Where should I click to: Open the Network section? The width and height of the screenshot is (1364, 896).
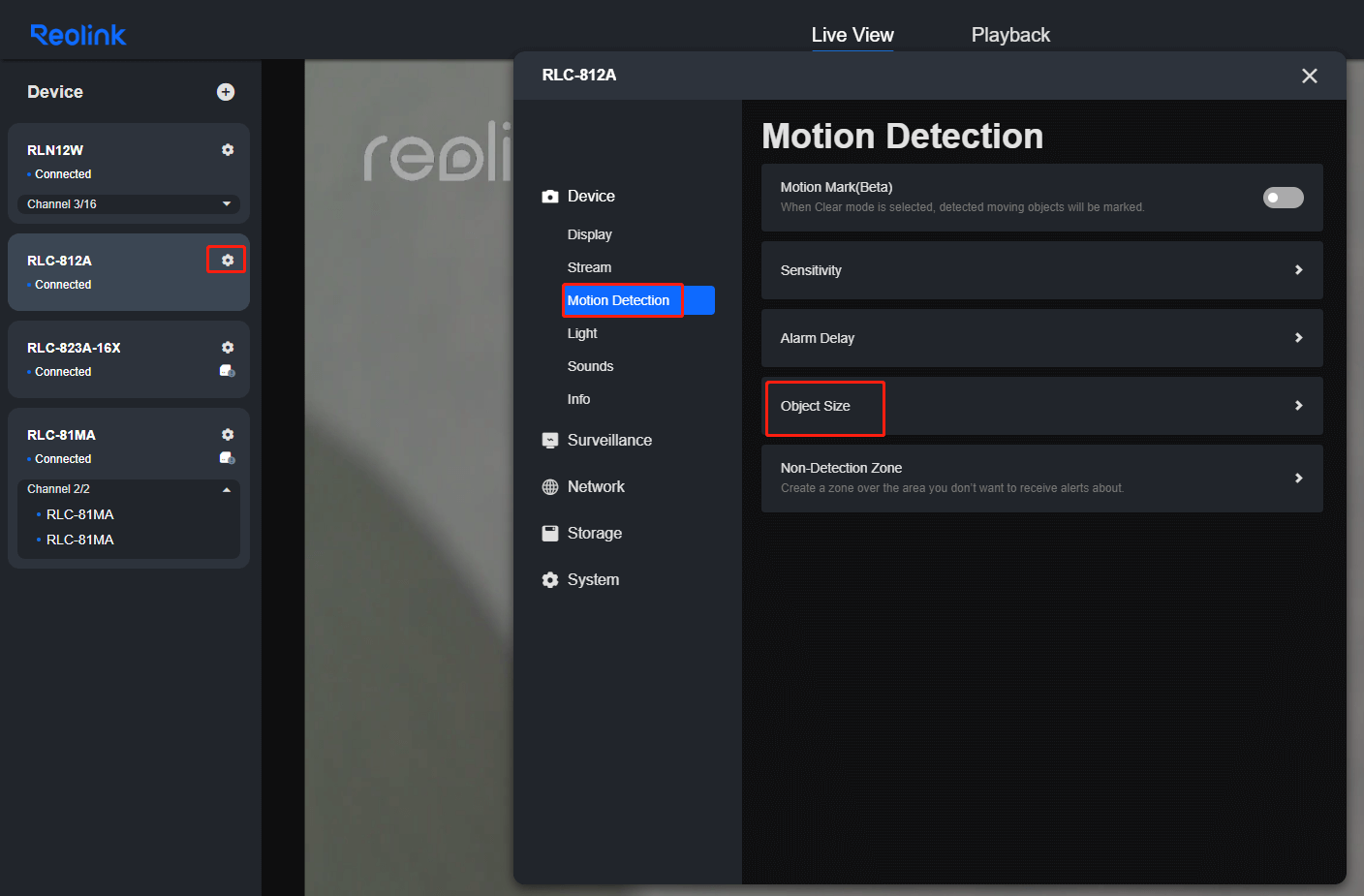point(596,486)
